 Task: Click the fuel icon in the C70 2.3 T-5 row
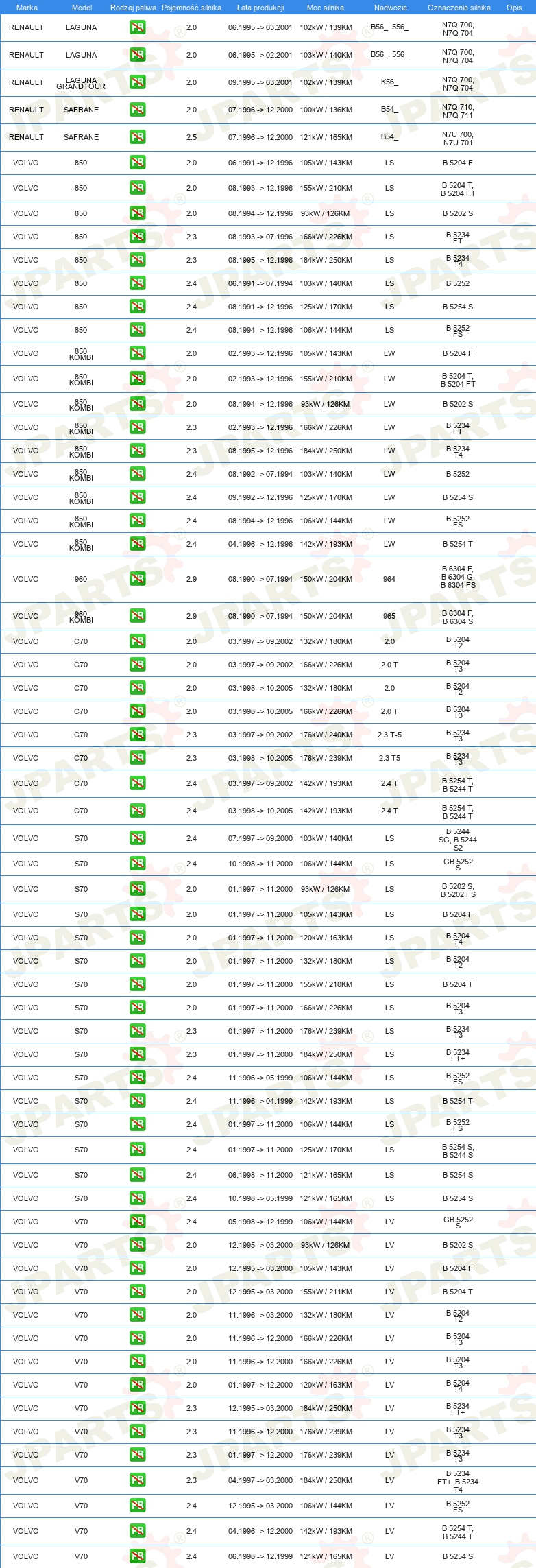(x=137, y=735)
